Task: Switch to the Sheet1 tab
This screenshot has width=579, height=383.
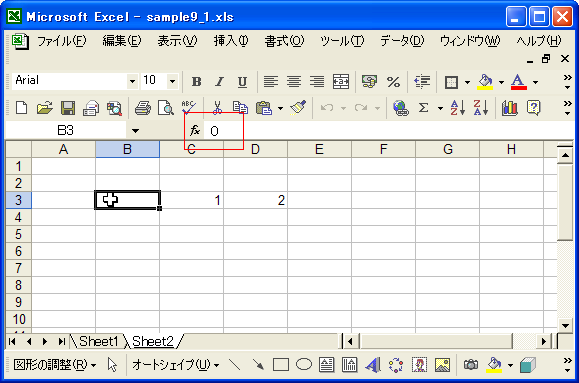Action: [x=98, y=341]
